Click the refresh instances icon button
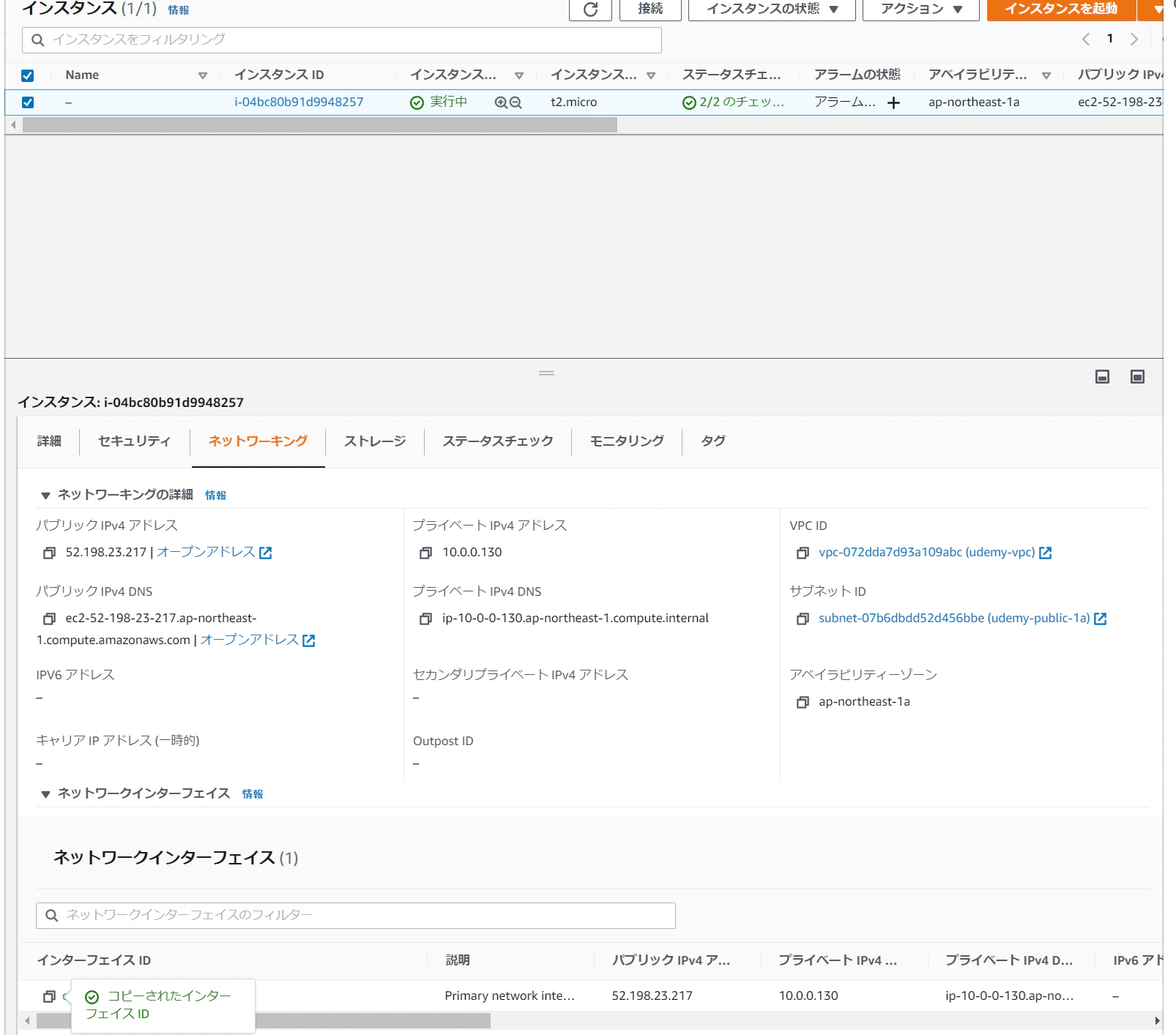 590,10
